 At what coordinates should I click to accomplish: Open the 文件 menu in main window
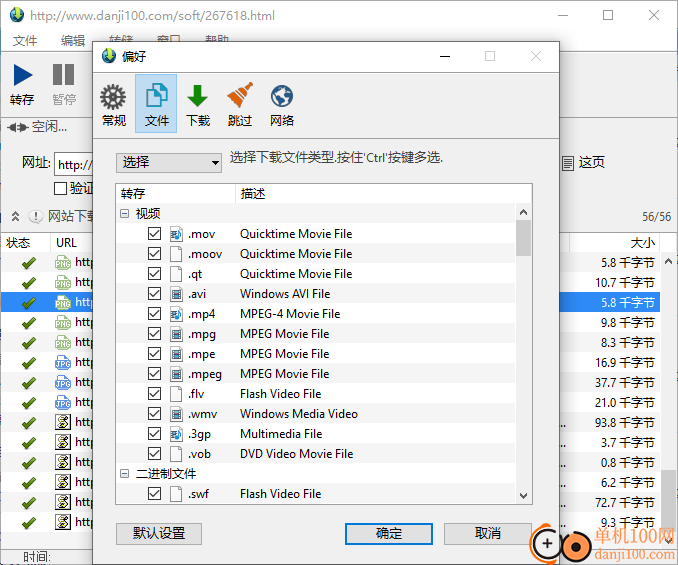pos(25,41)
